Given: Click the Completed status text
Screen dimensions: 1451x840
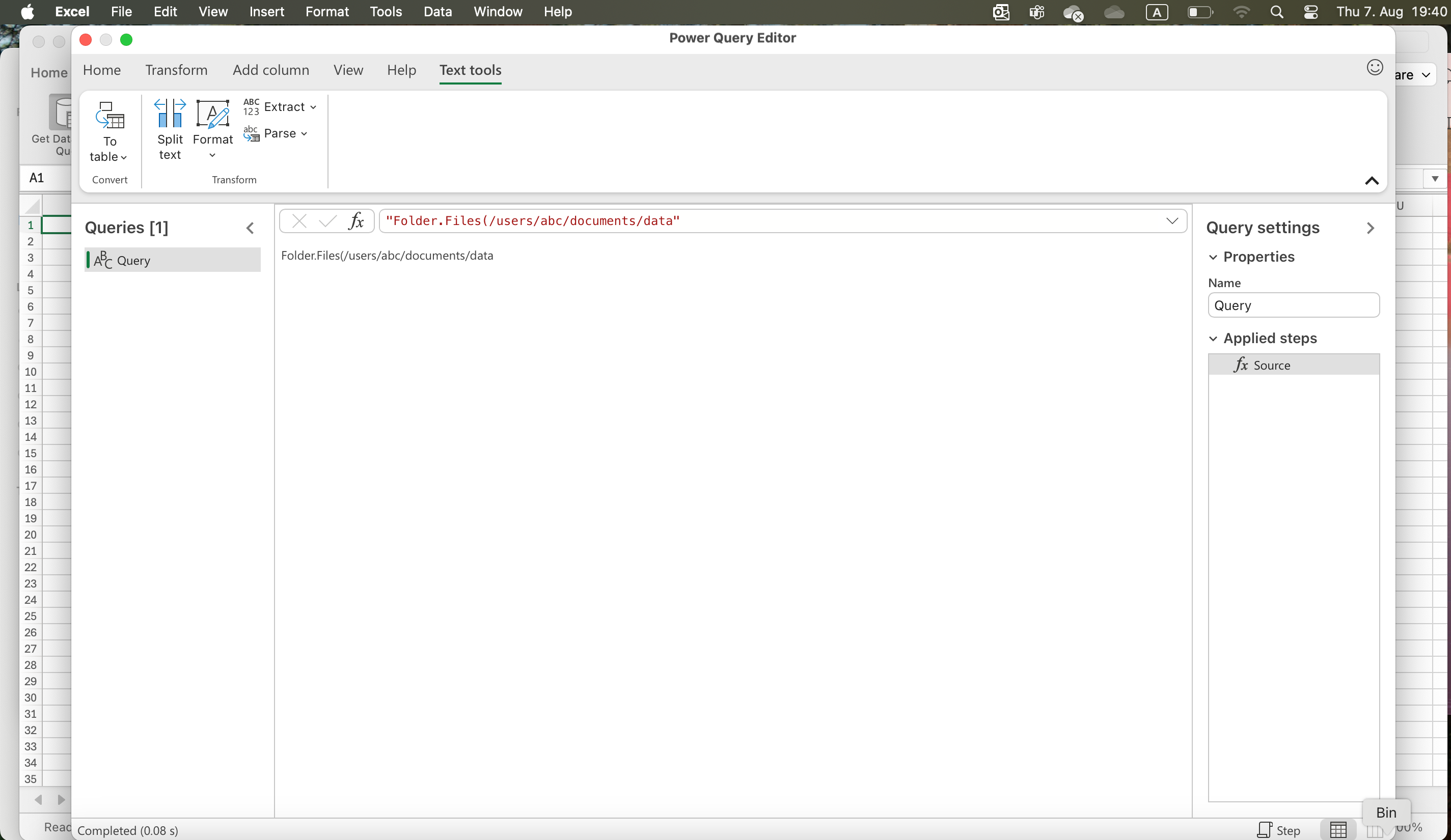Looking at the screenshot, I should pyautogui.click(x=127, y=831).
